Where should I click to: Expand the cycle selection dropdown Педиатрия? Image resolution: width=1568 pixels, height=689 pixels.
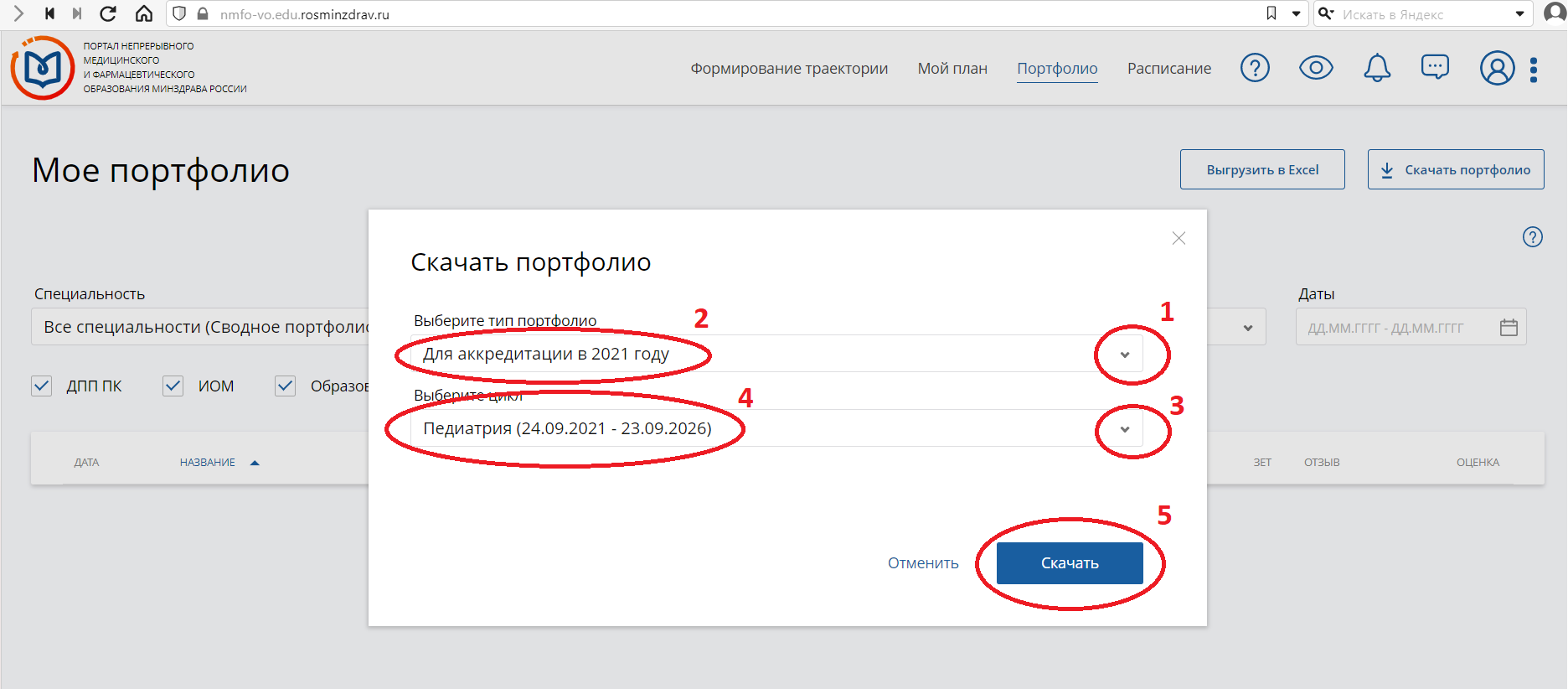click(x=1124, y=429)
